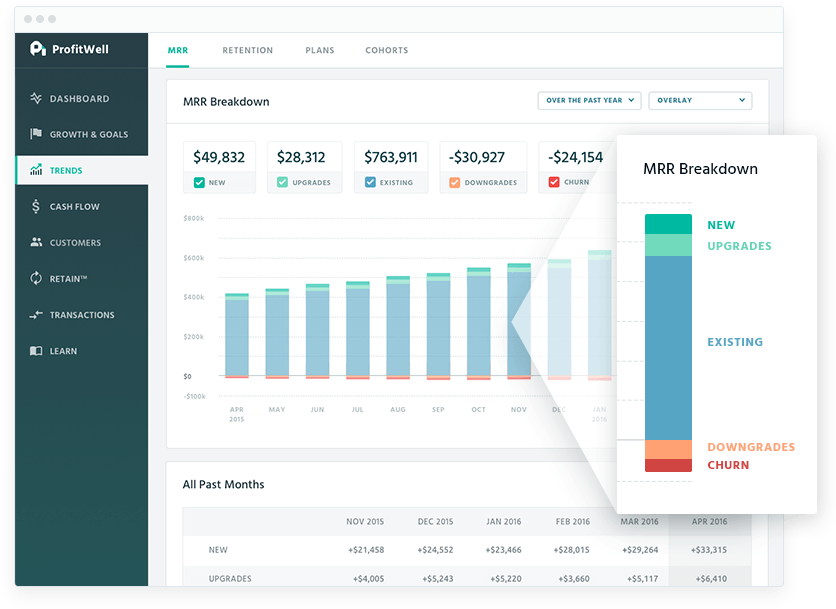Toggle the Downgrades checkbox
This screenshot has width=836, height=609.
[455, 183]
